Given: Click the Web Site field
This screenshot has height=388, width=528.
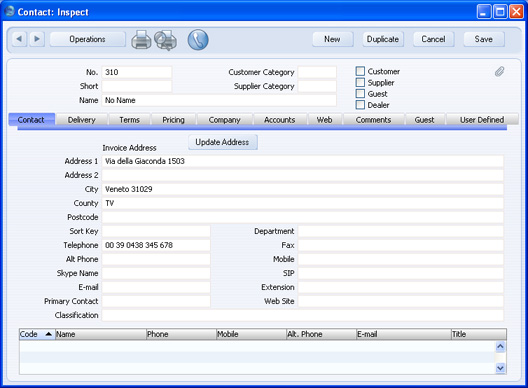Looking at the screenshot, I should [401, 301].
